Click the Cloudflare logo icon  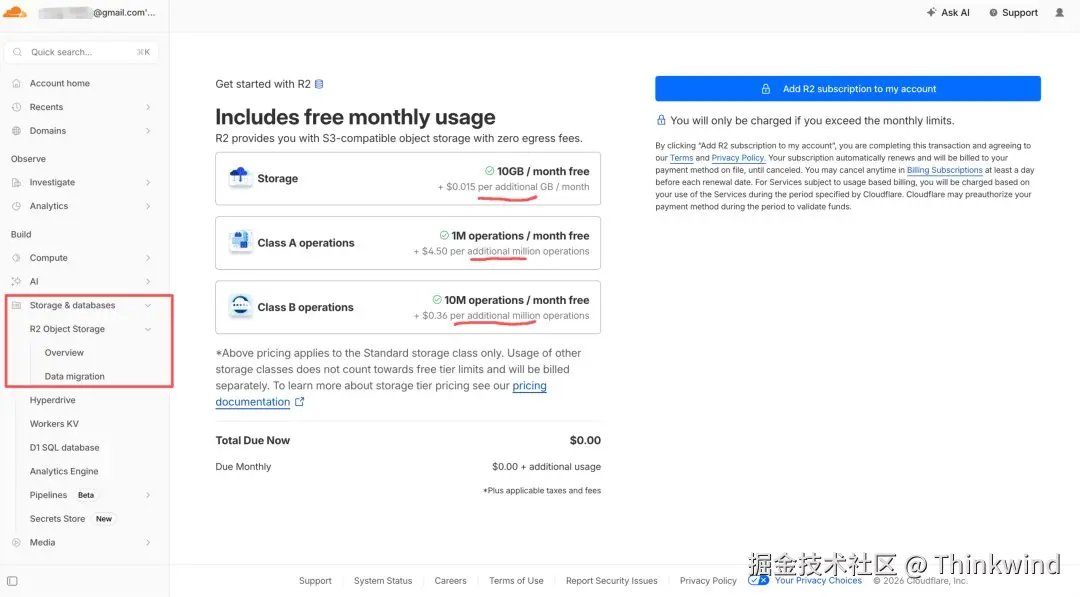14,12
